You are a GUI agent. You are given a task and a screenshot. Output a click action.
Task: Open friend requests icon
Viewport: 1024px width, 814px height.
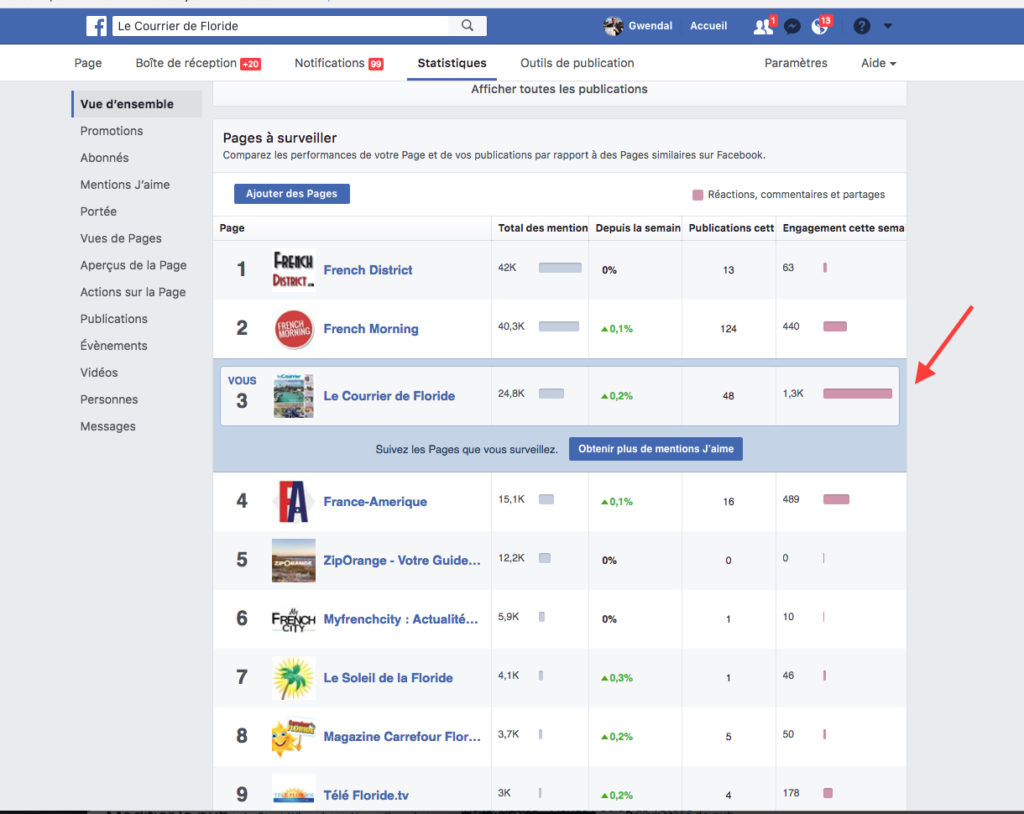[763, 26]
